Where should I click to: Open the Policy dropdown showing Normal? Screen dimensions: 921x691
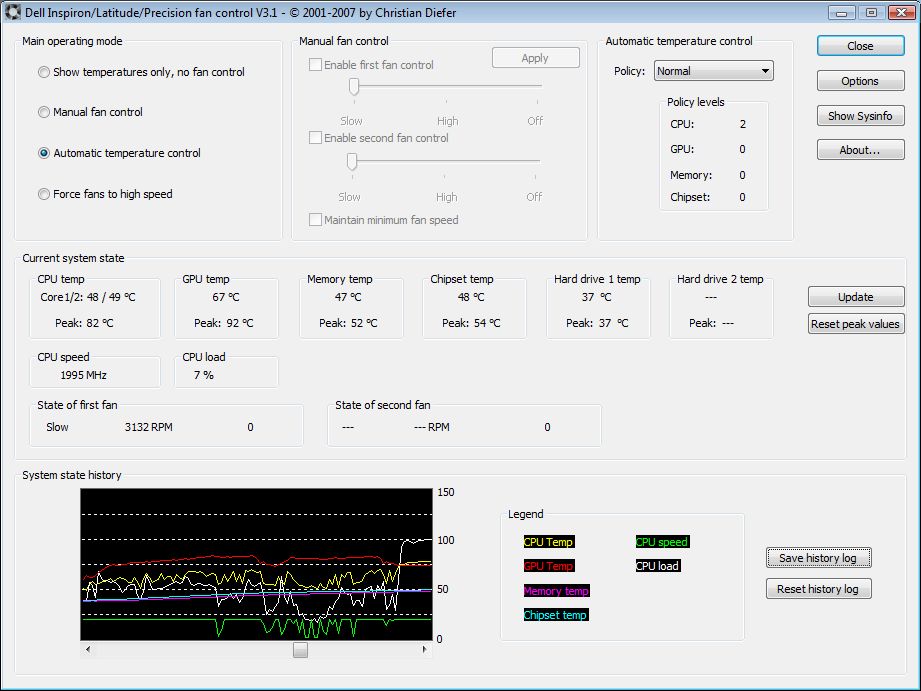coord(714,71)
